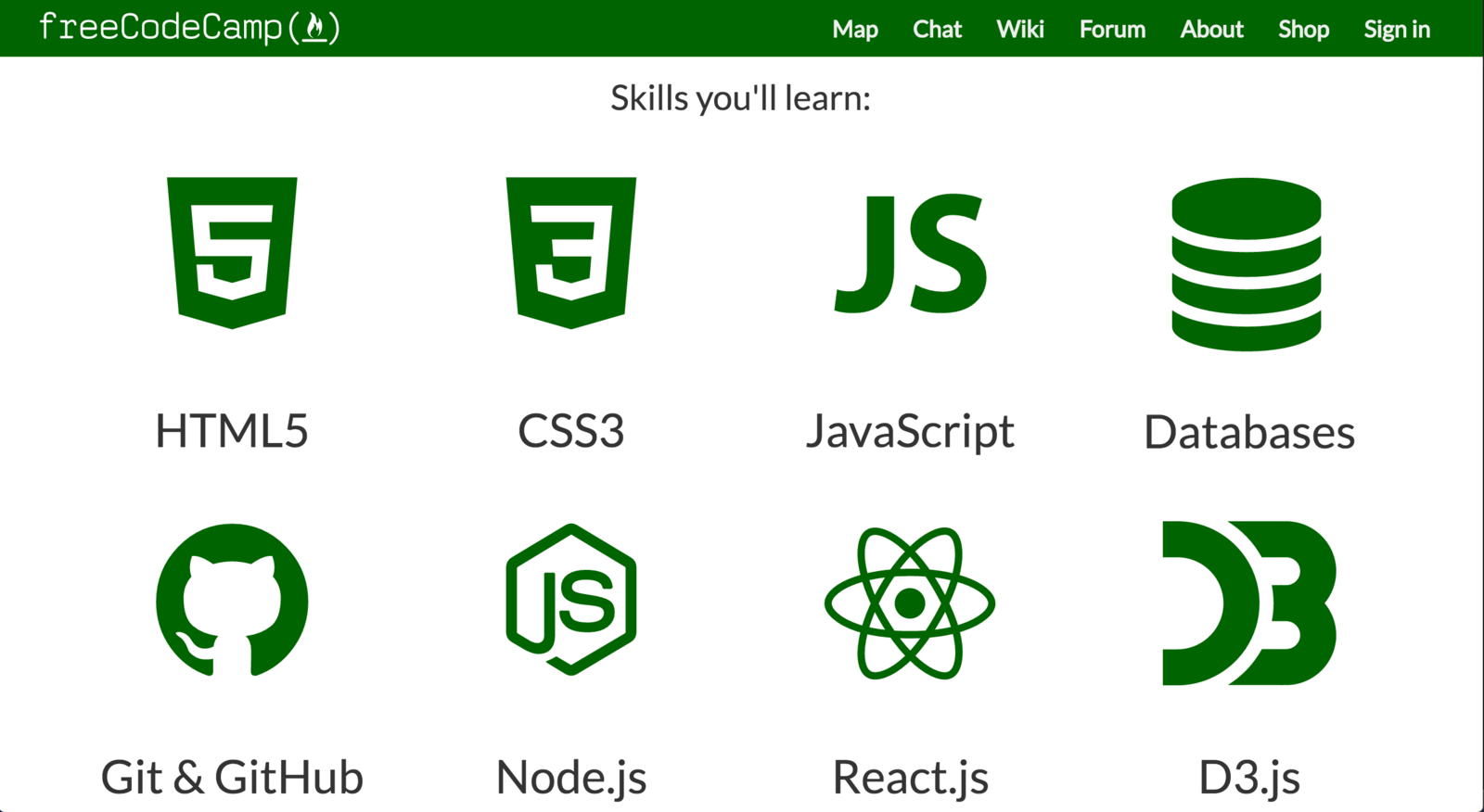Click the "Skills you'll learn:" heading
This screenshot has width=1484, height=812.
(x=741, y=98)
